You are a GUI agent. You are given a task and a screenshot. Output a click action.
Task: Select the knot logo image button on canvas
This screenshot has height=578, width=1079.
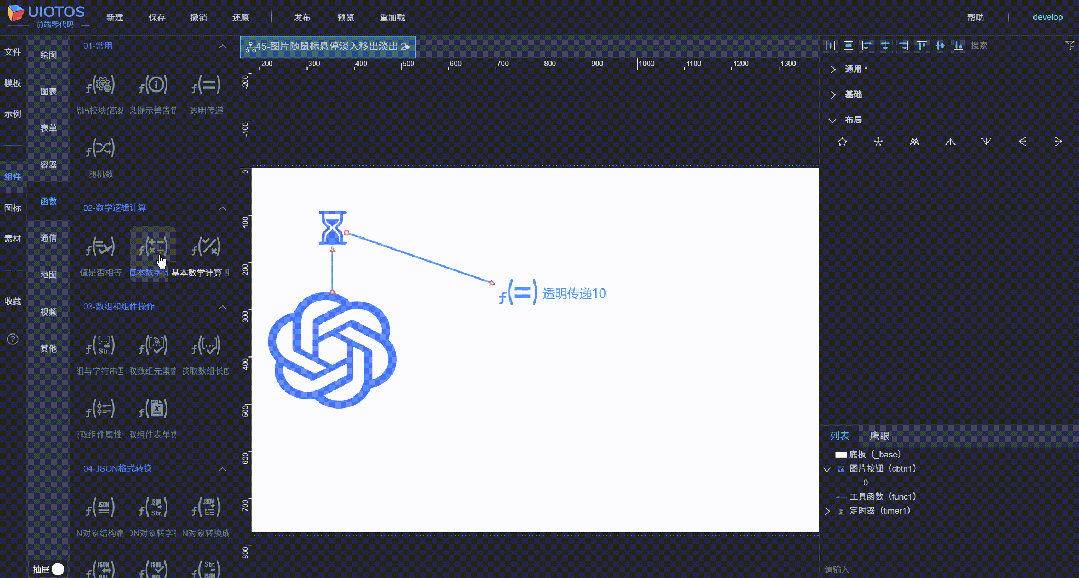[x=332, y=352]
